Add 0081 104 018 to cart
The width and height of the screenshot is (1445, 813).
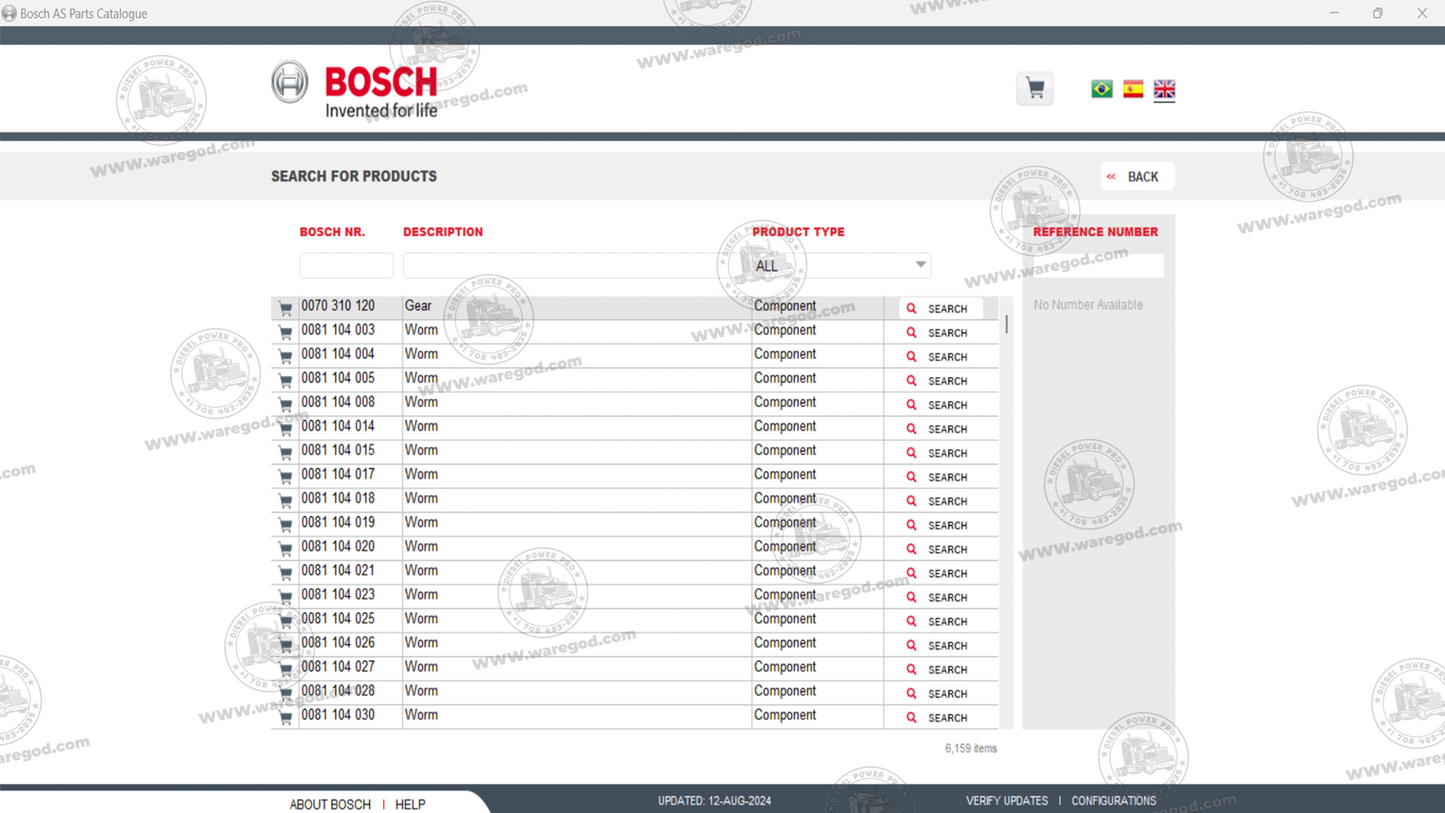(x=285, y=500)
